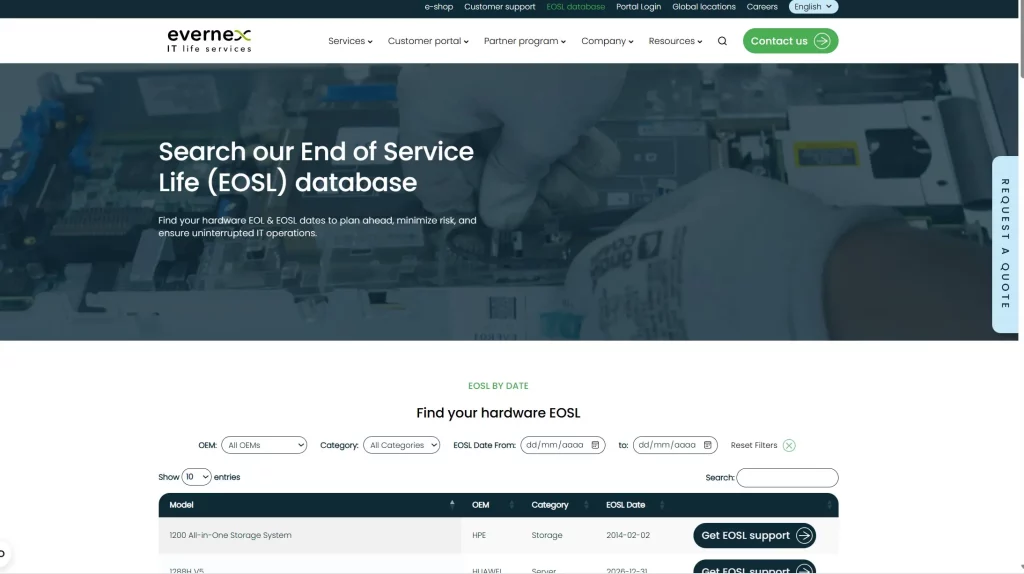1024x574 pixels.
Task: Click the Reset Filters text
Action: click(x=754, y=445)
